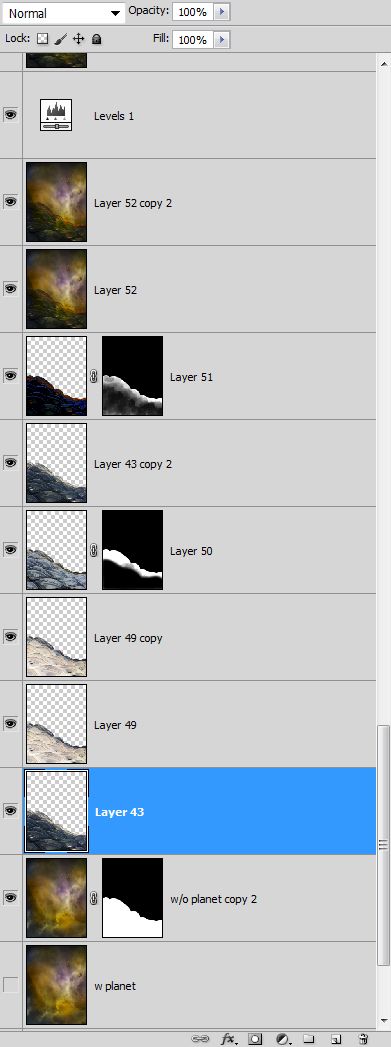Open the Fill slider arrow

click(x=222, y=40)
